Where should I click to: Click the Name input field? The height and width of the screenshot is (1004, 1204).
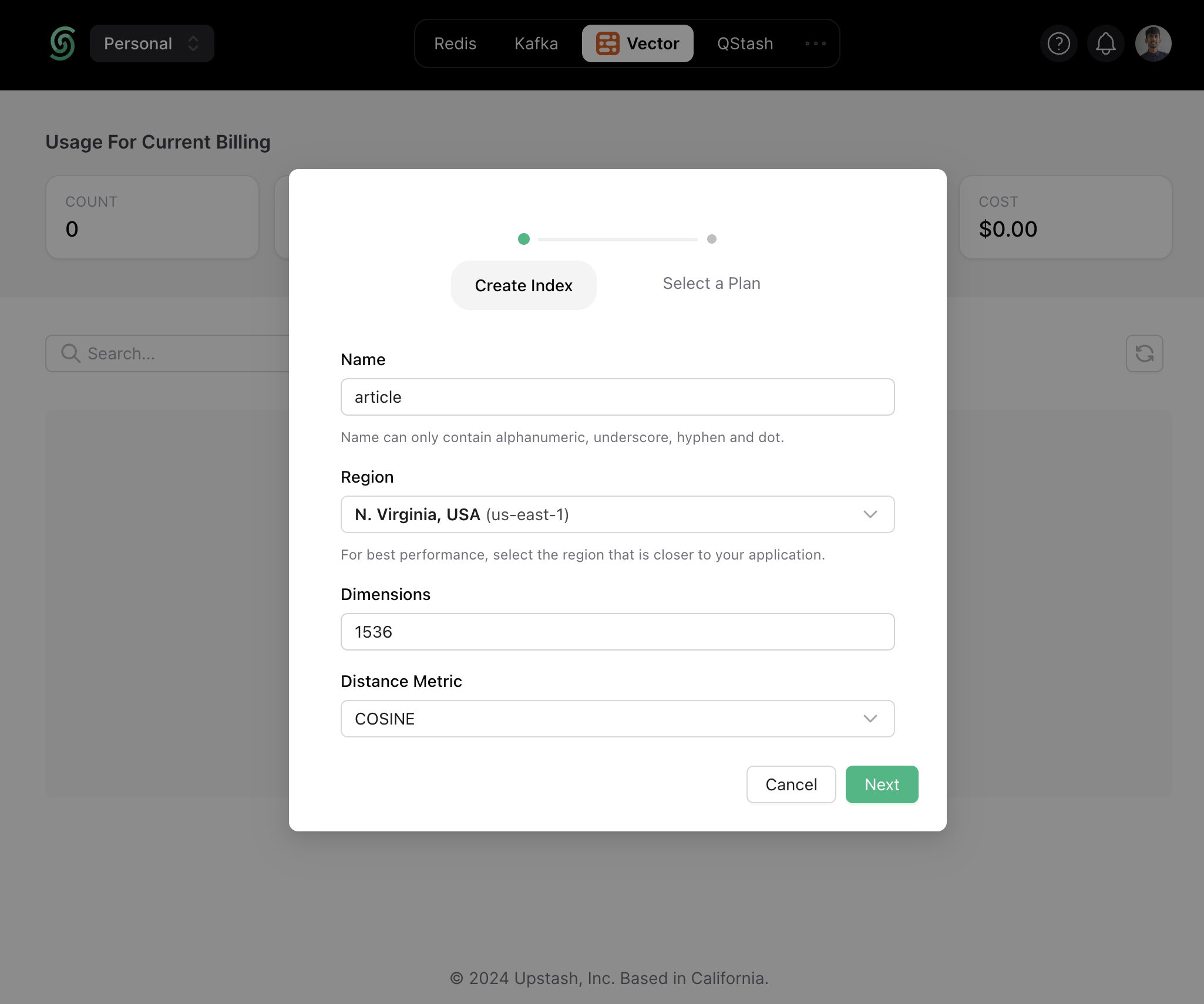617,396
